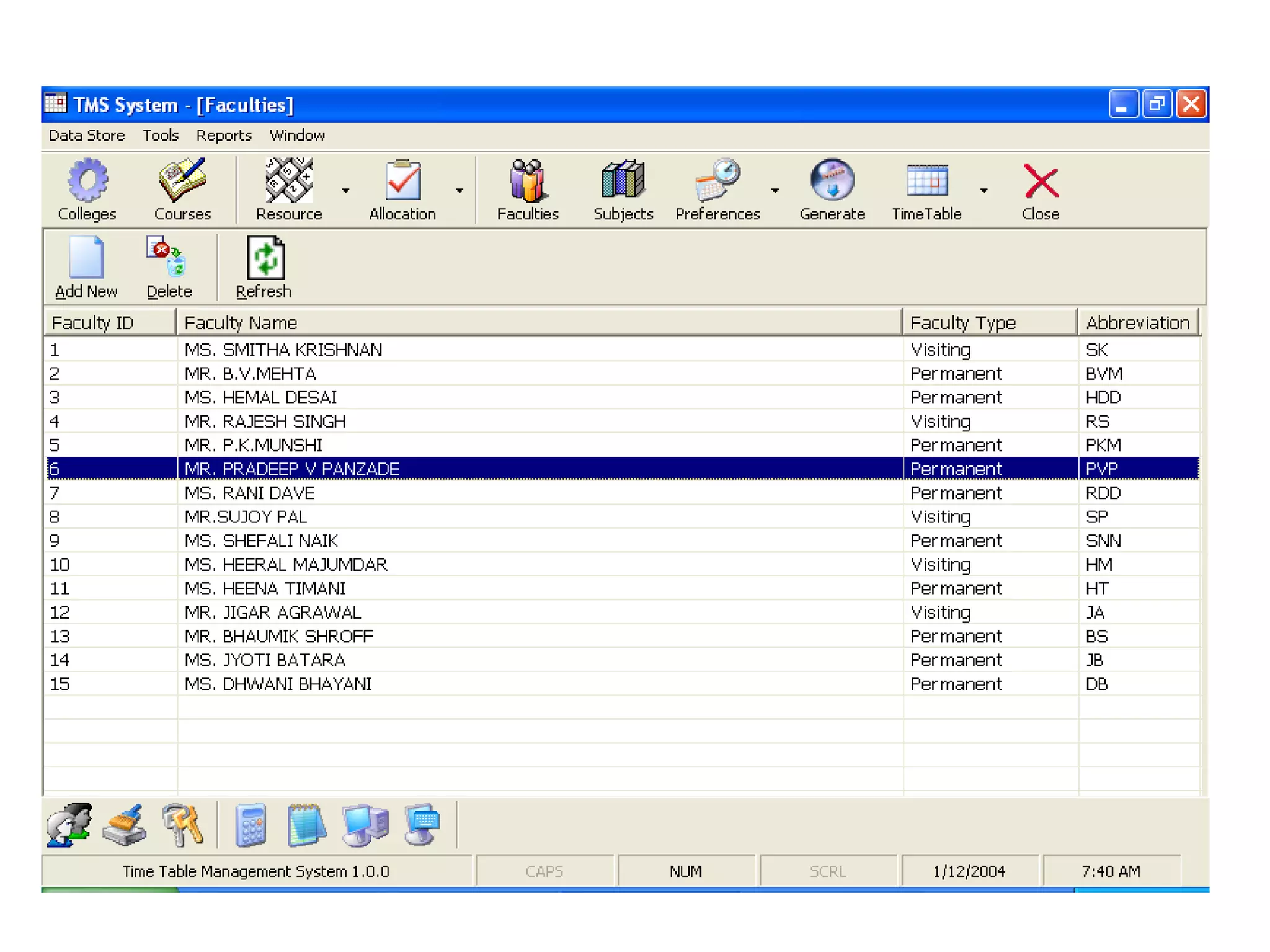Click the on-screen keyboard monitor icon

[x=422, y=825]
